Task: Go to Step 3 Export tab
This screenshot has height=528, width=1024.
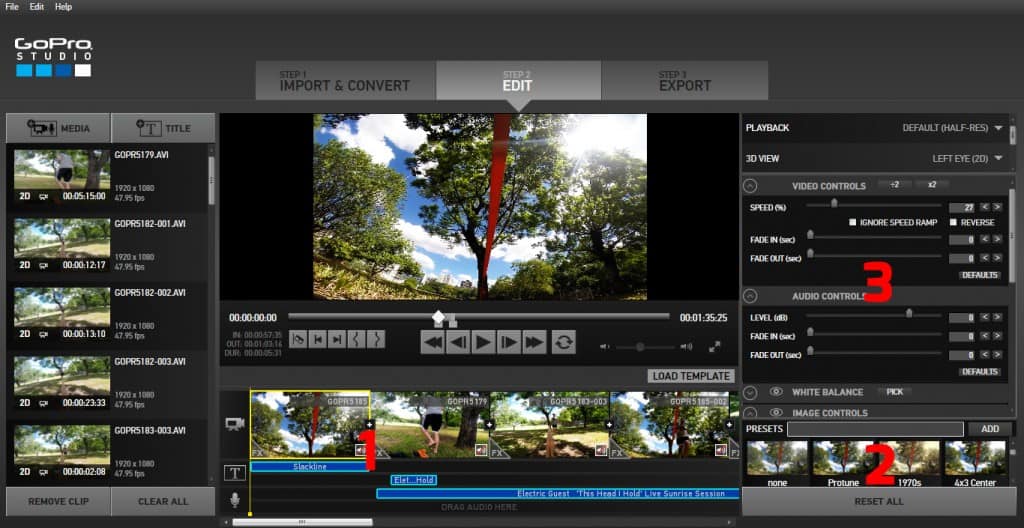Action: [684, 81]
